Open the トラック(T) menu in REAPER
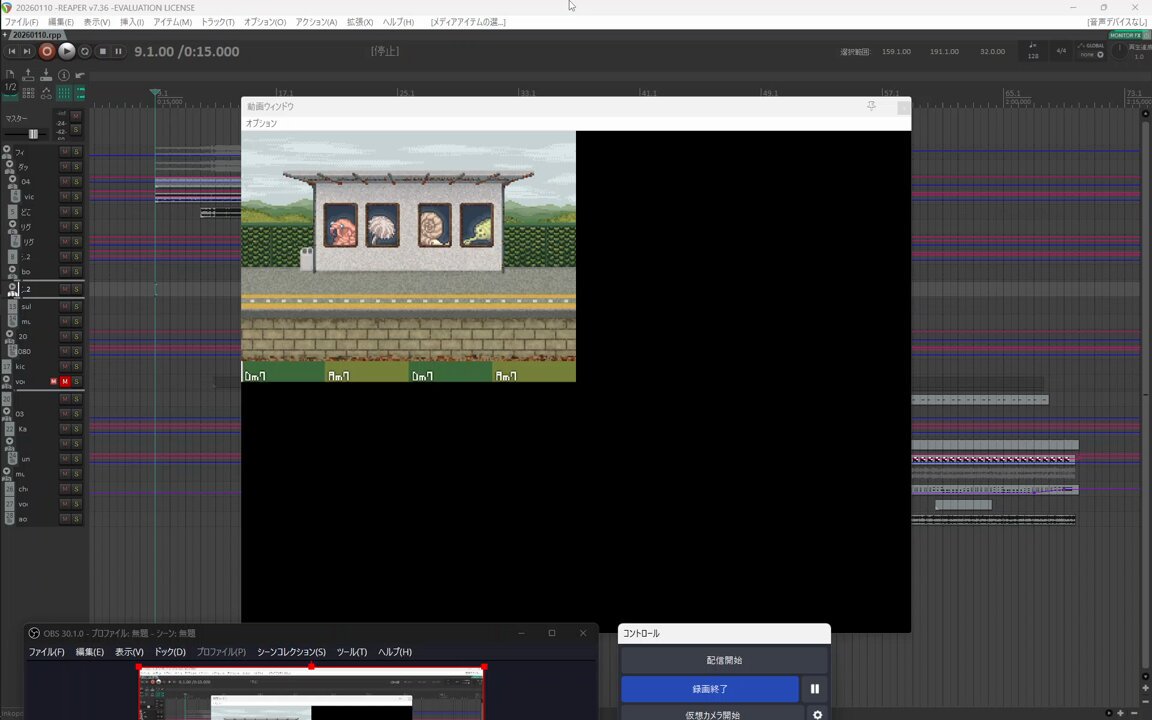 click(217, 22)
